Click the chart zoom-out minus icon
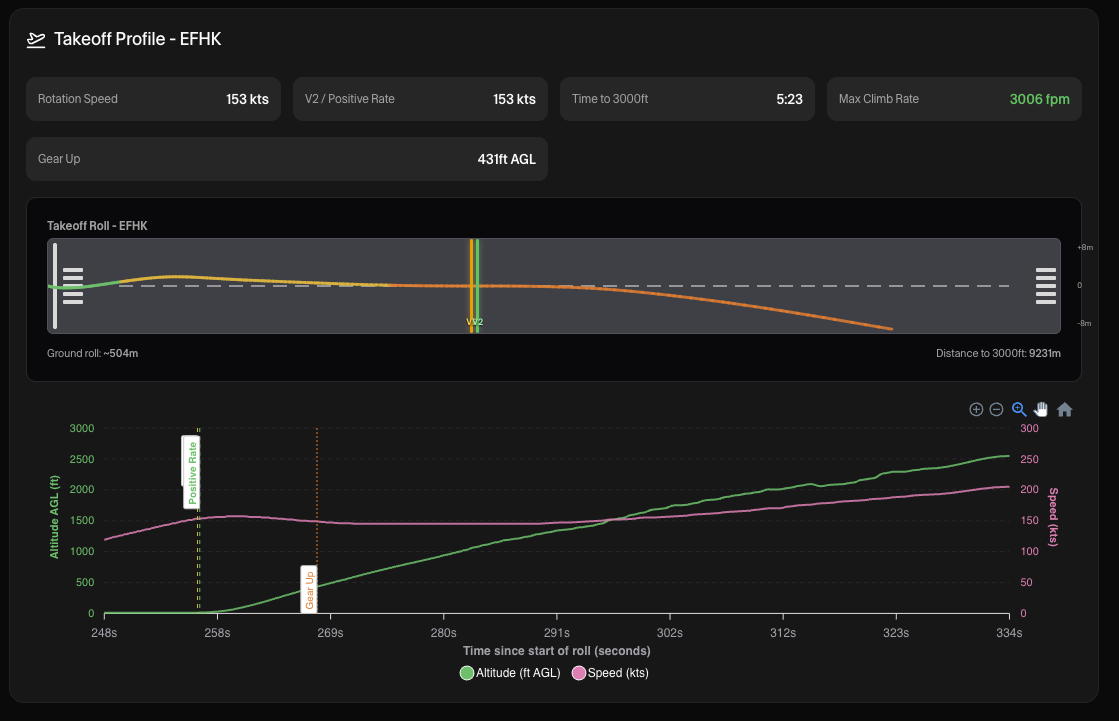This screenshot has height=721, width=1119. (996, 409)
